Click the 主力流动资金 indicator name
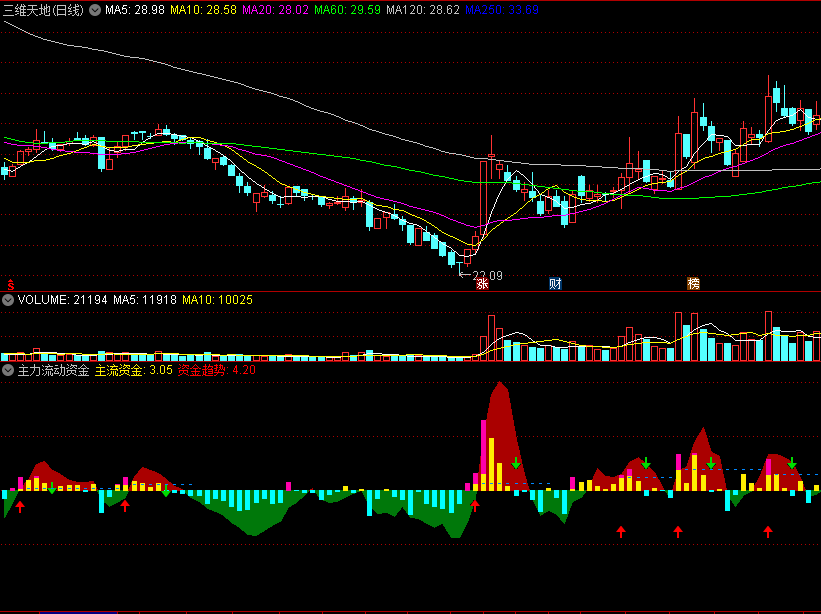821x614 pixels. coord(53,371)
